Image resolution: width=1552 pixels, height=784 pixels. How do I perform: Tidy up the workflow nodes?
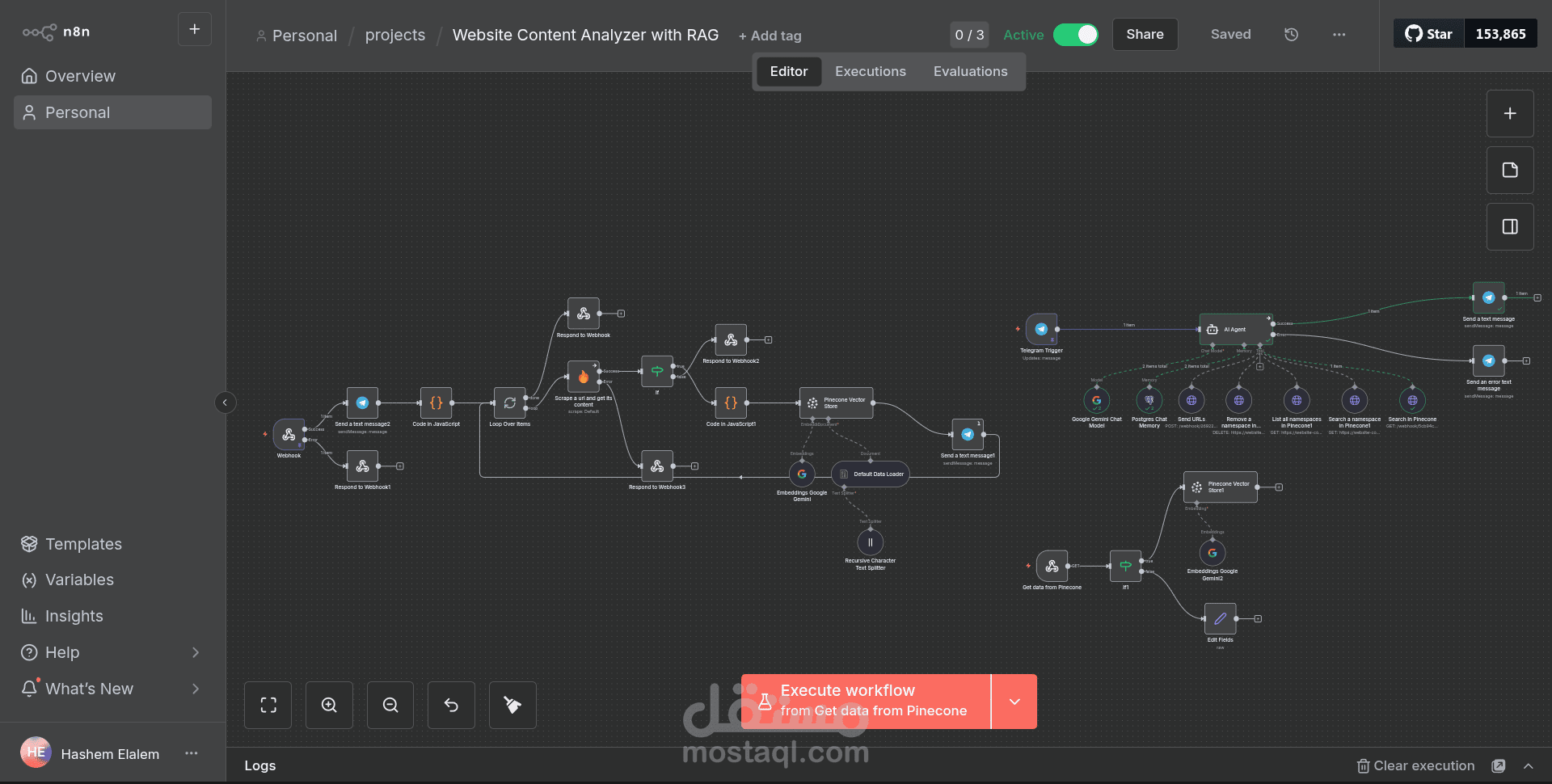coord(512,705)
